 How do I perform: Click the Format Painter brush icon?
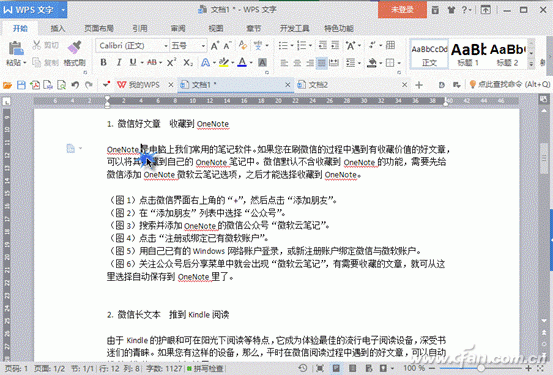(x=74, y=47)
